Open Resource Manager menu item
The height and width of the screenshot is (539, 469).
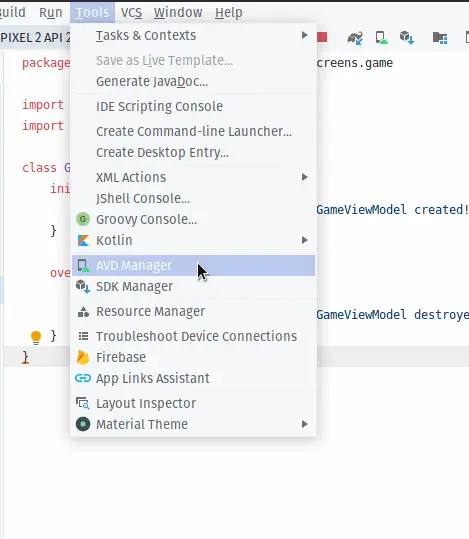pyautogui.click(x=193, y=311)
